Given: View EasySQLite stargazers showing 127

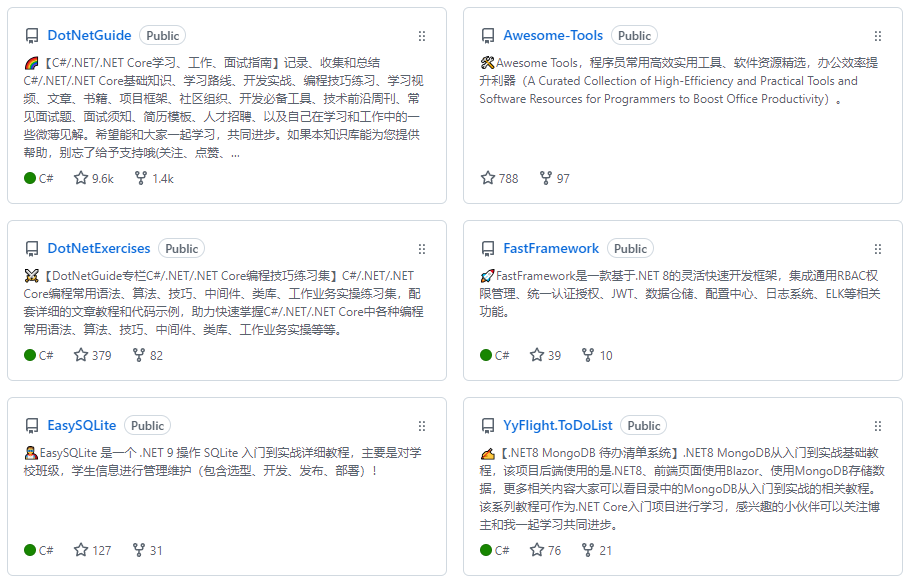Looking at the screenshot, I should coord(93,550).
